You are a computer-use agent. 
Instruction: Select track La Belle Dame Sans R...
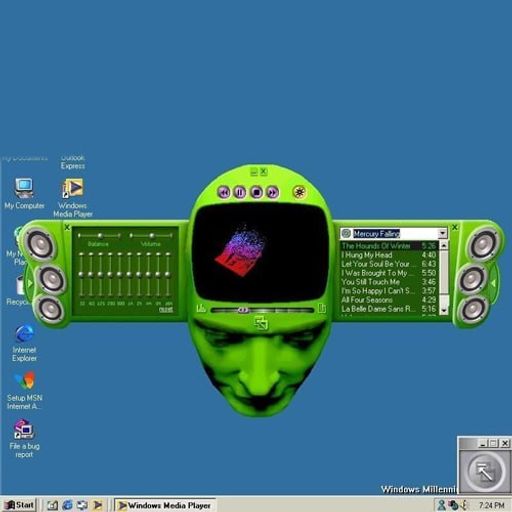click(x=389, y=309)
